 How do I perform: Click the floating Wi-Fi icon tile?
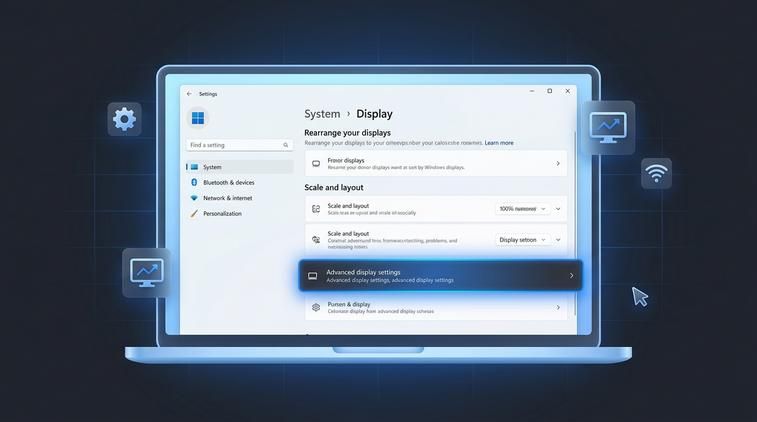point(656,173)
